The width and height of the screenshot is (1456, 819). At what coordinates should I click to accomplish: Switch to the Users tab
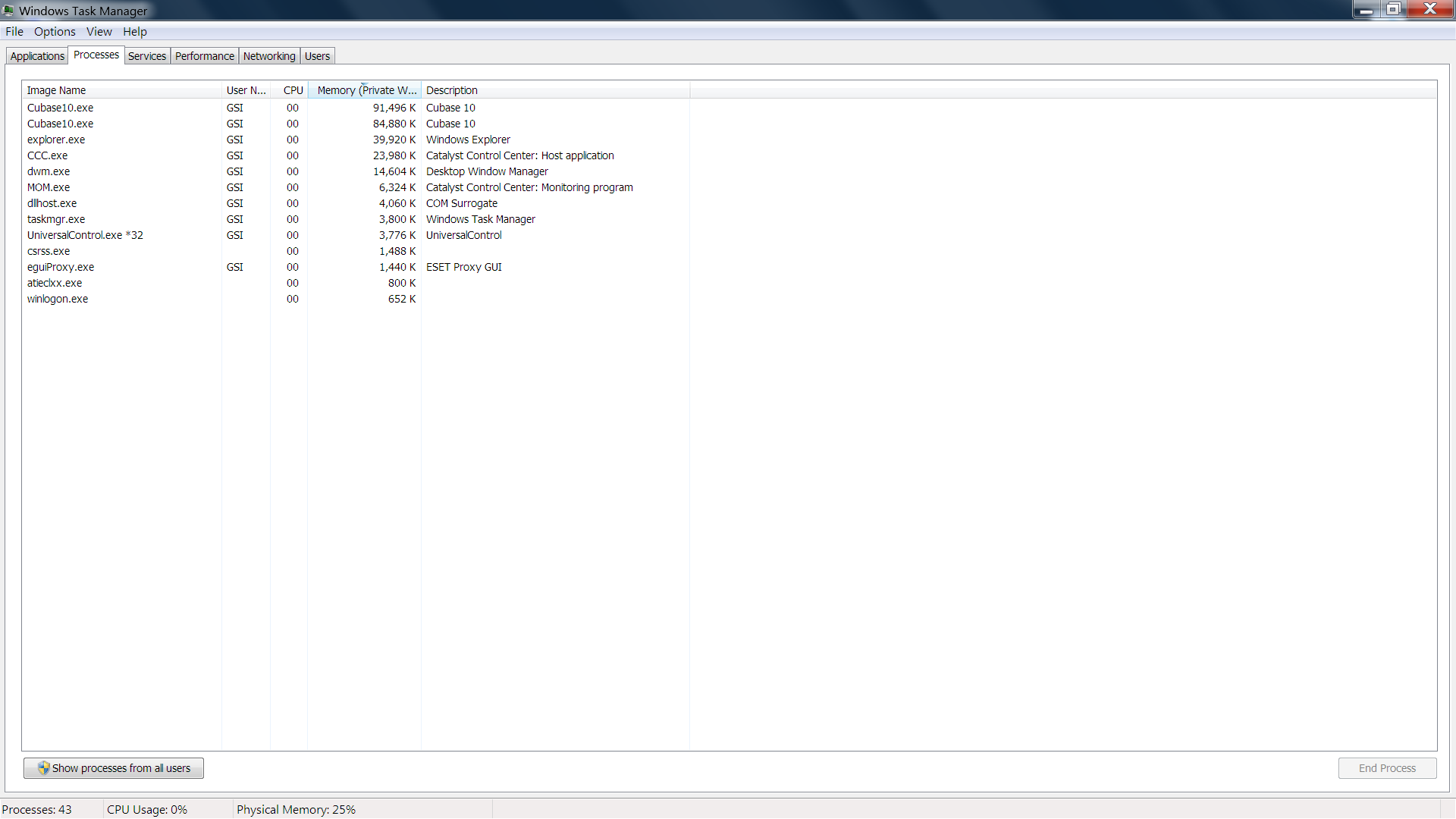coord(317,56)
